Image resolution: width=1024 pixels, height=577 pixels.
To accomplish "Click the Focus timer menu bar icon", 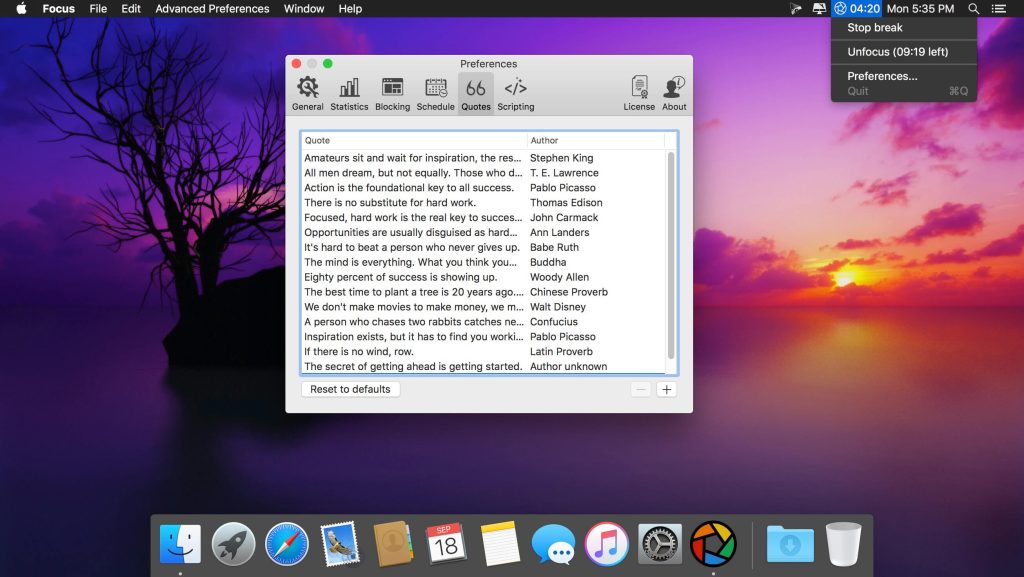I will [857, 9].
